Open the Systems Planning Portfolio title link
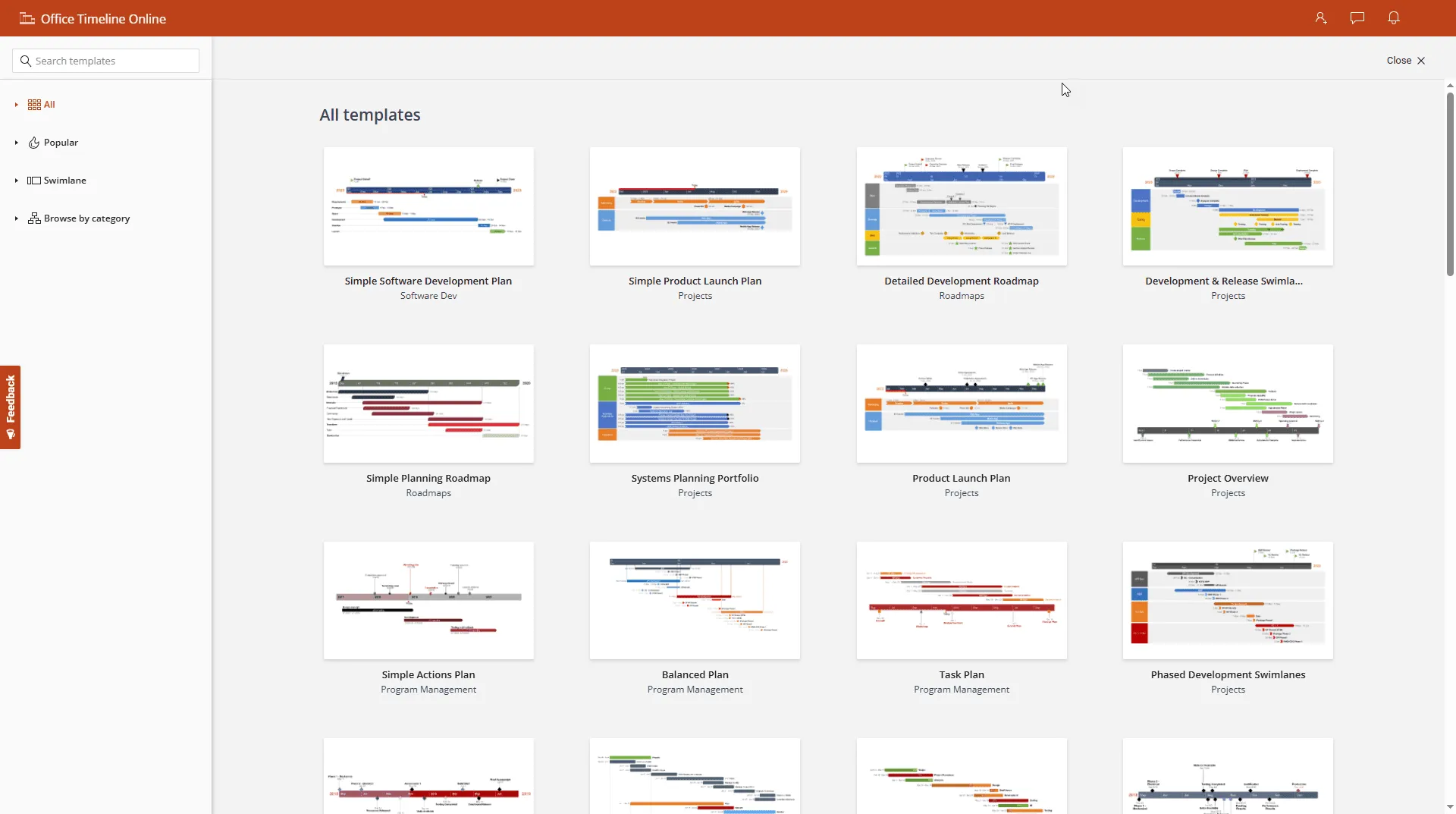 pyautogui.click(x=695, y=478)
